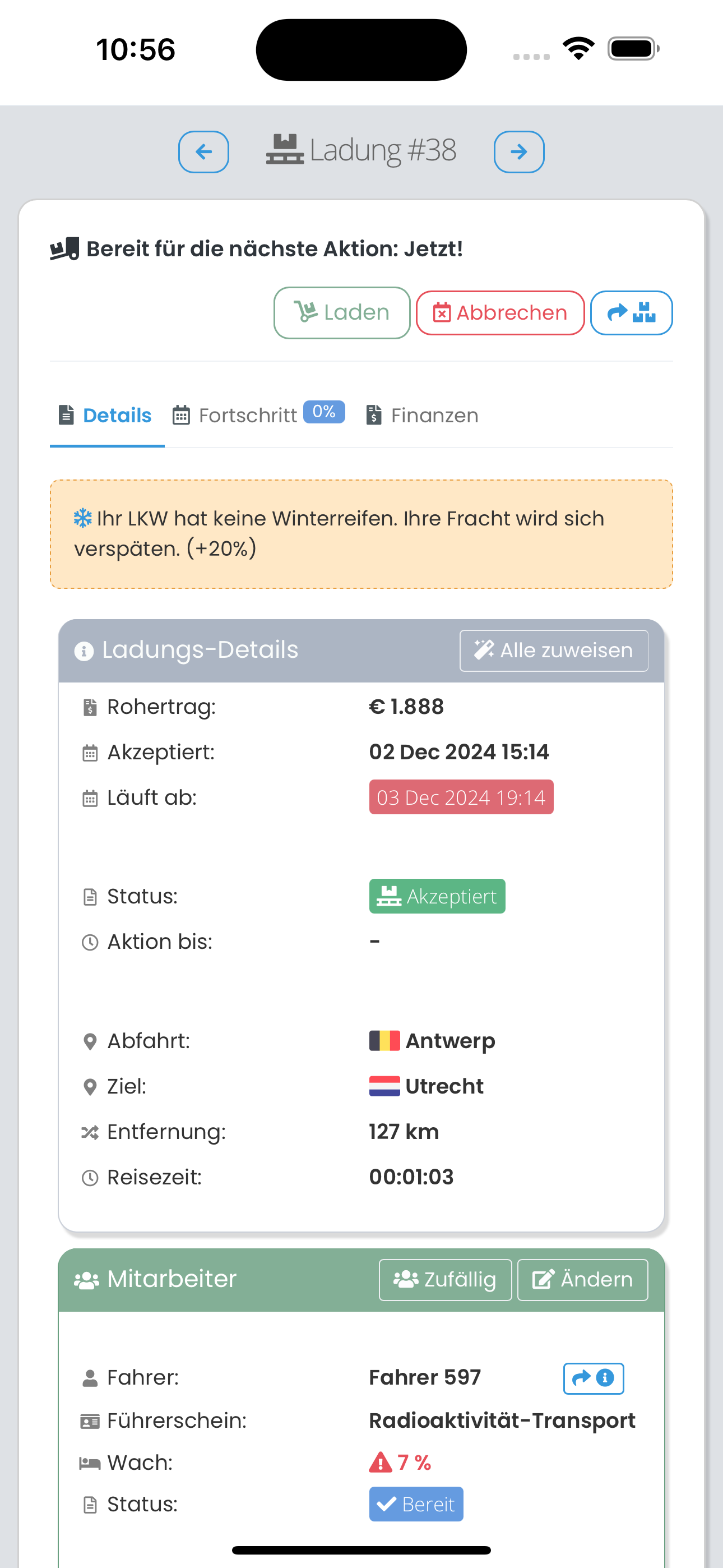Tap the red warning triangle by 7 %

[x=381, y=1462]
